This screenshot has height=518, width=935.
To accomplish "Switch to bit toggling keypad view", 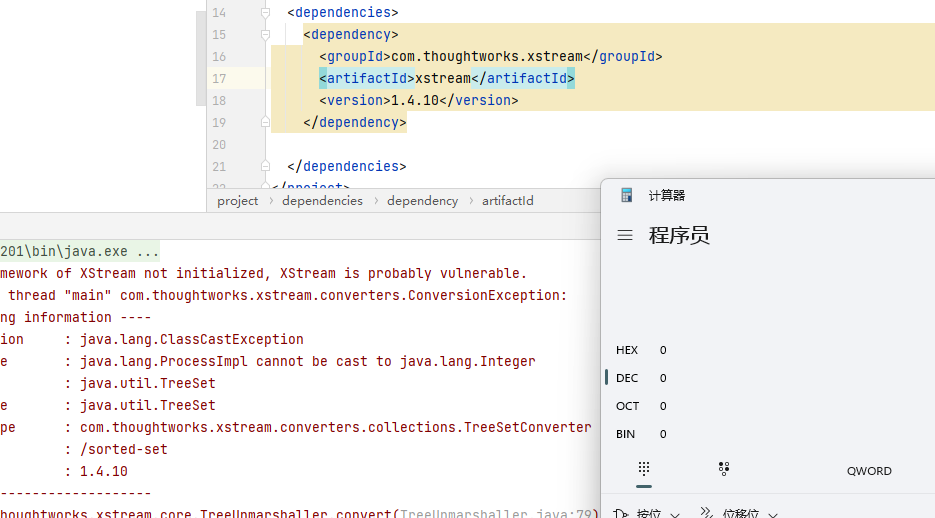I will [x=723, y=468].
